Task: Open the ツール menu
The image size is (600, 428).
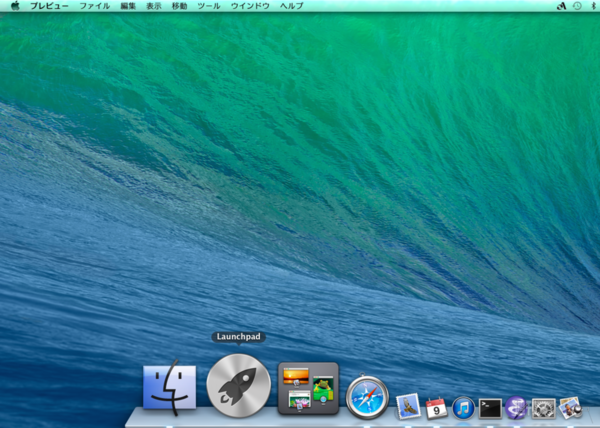Action: 209,6
